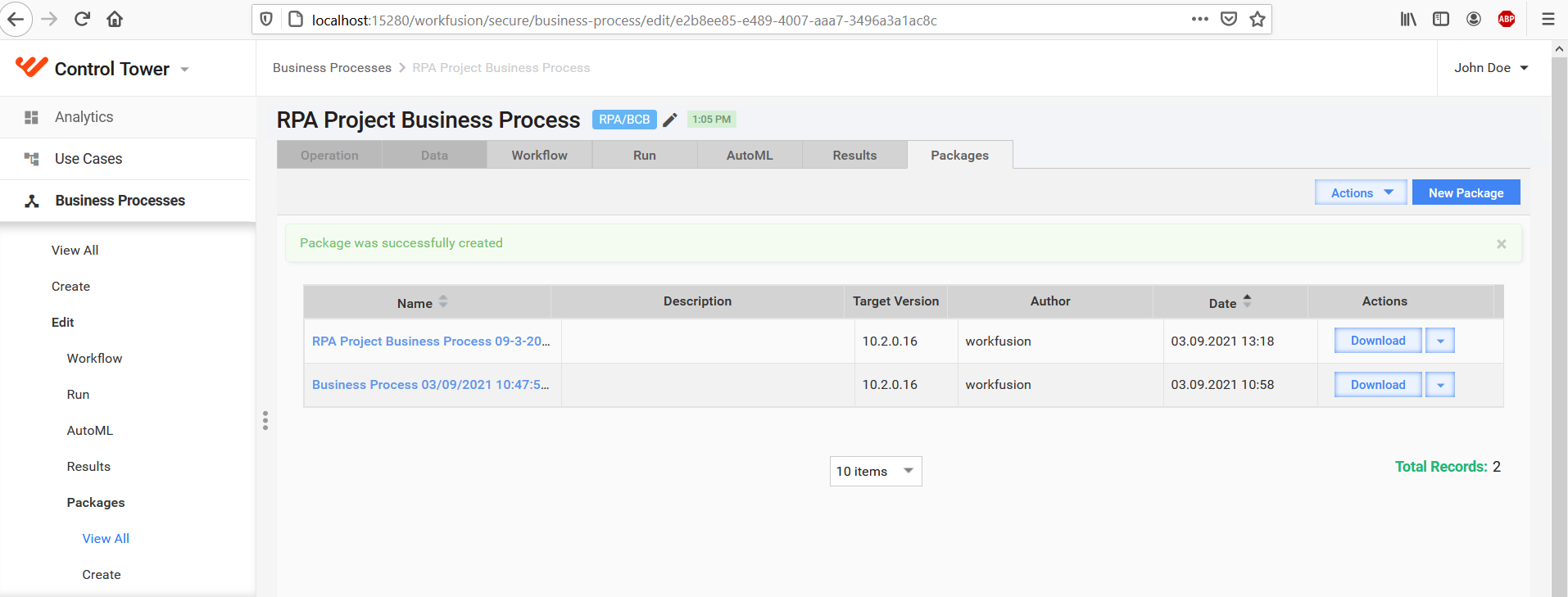The image size is (1568, 597).
Task: Open the Business Process 03/09/2021 10:47 package link
Action: [x=431, y=385]
